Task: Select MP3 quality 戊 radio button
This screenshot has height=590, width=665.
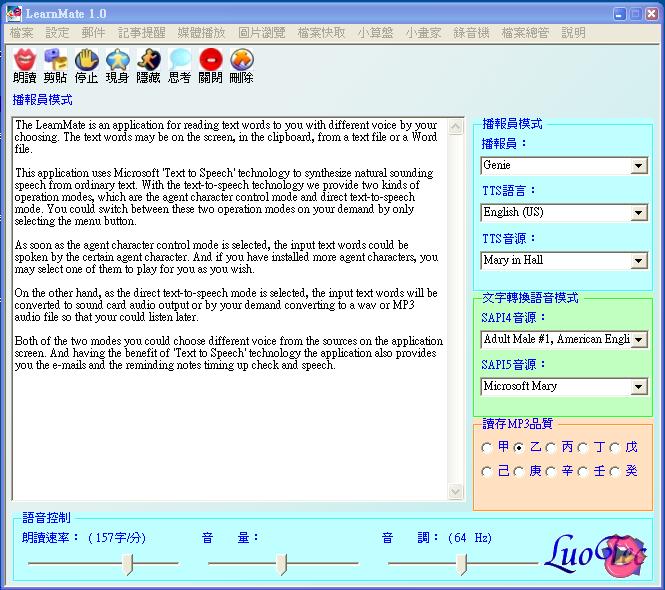Action: pyautogui.click(x=615, y=447)
